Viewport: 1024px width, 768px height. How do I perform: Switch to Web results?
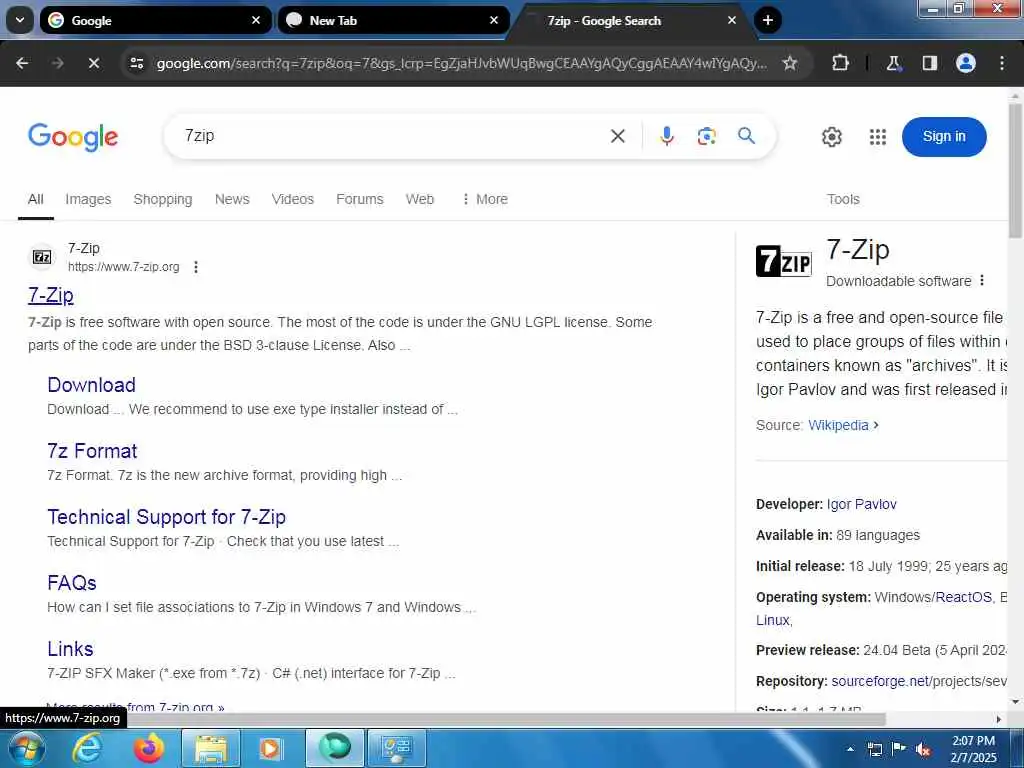(420, 199)
